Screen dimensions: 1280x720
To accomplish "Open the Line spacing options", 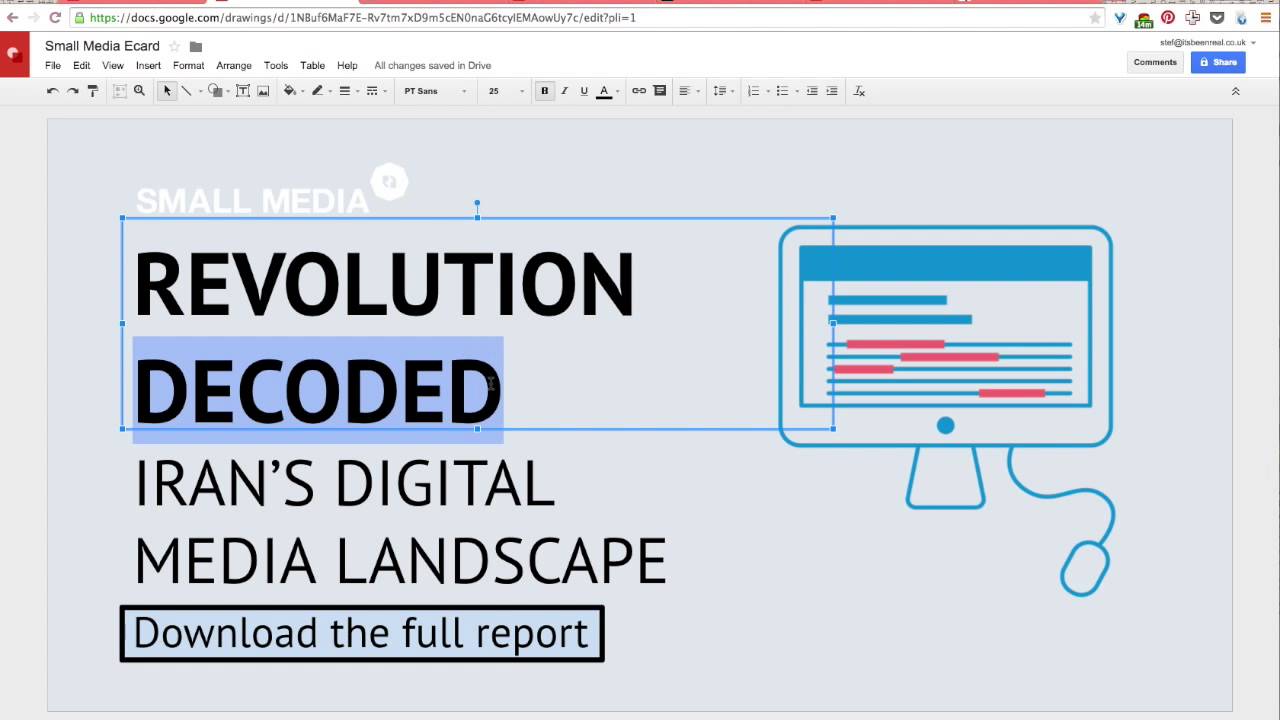I will pyautogui.click(x=719, y=91).
